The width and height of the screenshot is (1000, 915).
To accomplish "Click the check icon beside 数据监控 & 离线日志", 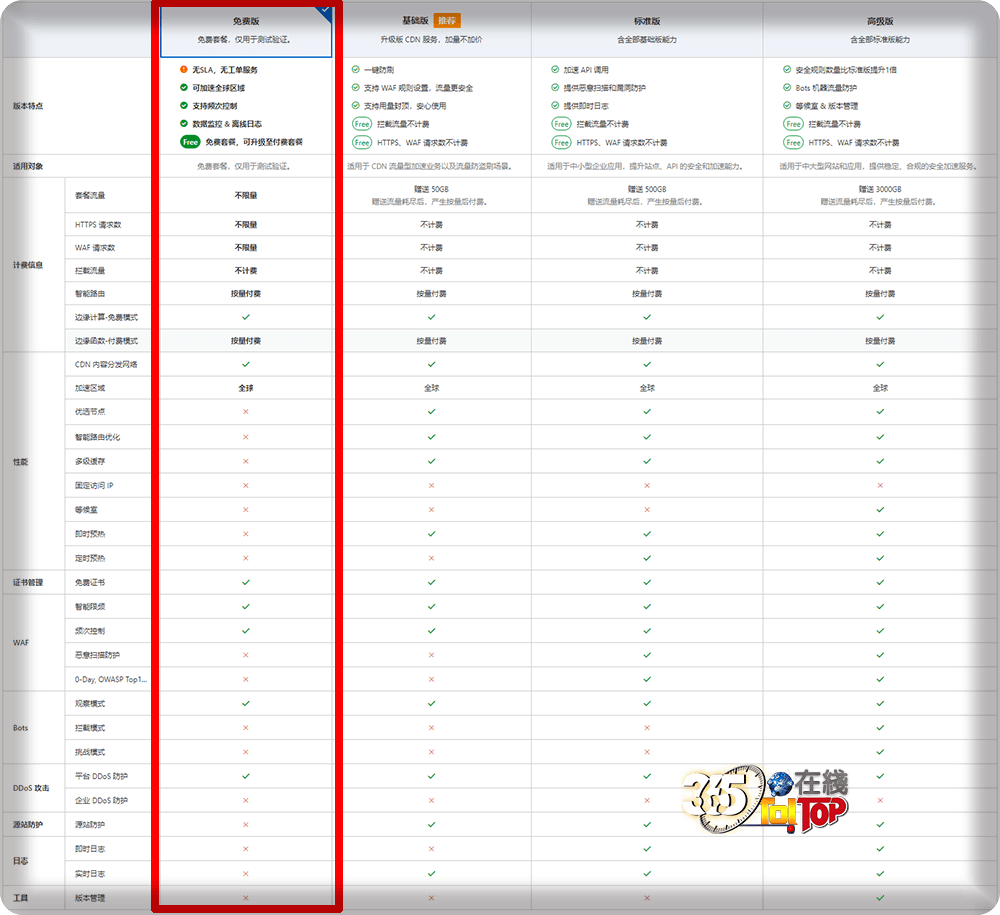I will [184, 123].
